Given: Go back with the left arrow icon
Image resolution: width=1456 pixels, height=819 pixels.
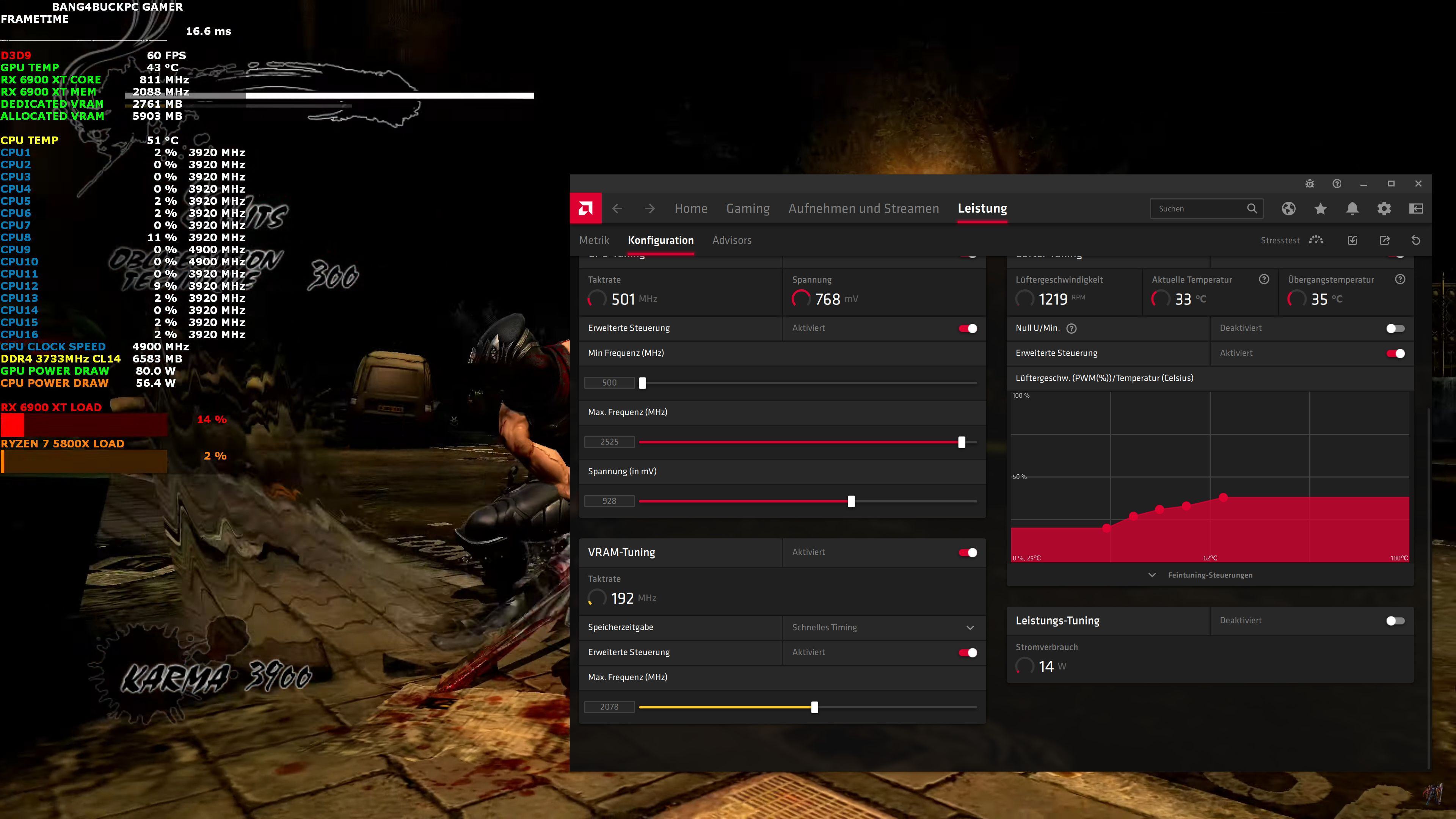Looking at the screenshot, I should (x=617, y=209).
